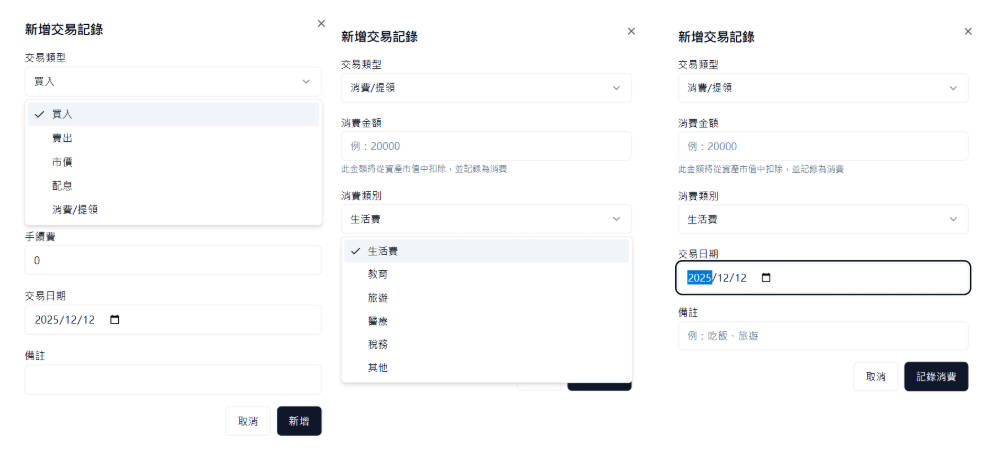Click 記錄消費 button in right dialog
This screenshot has height=453, width=991.
coord(936,377)
